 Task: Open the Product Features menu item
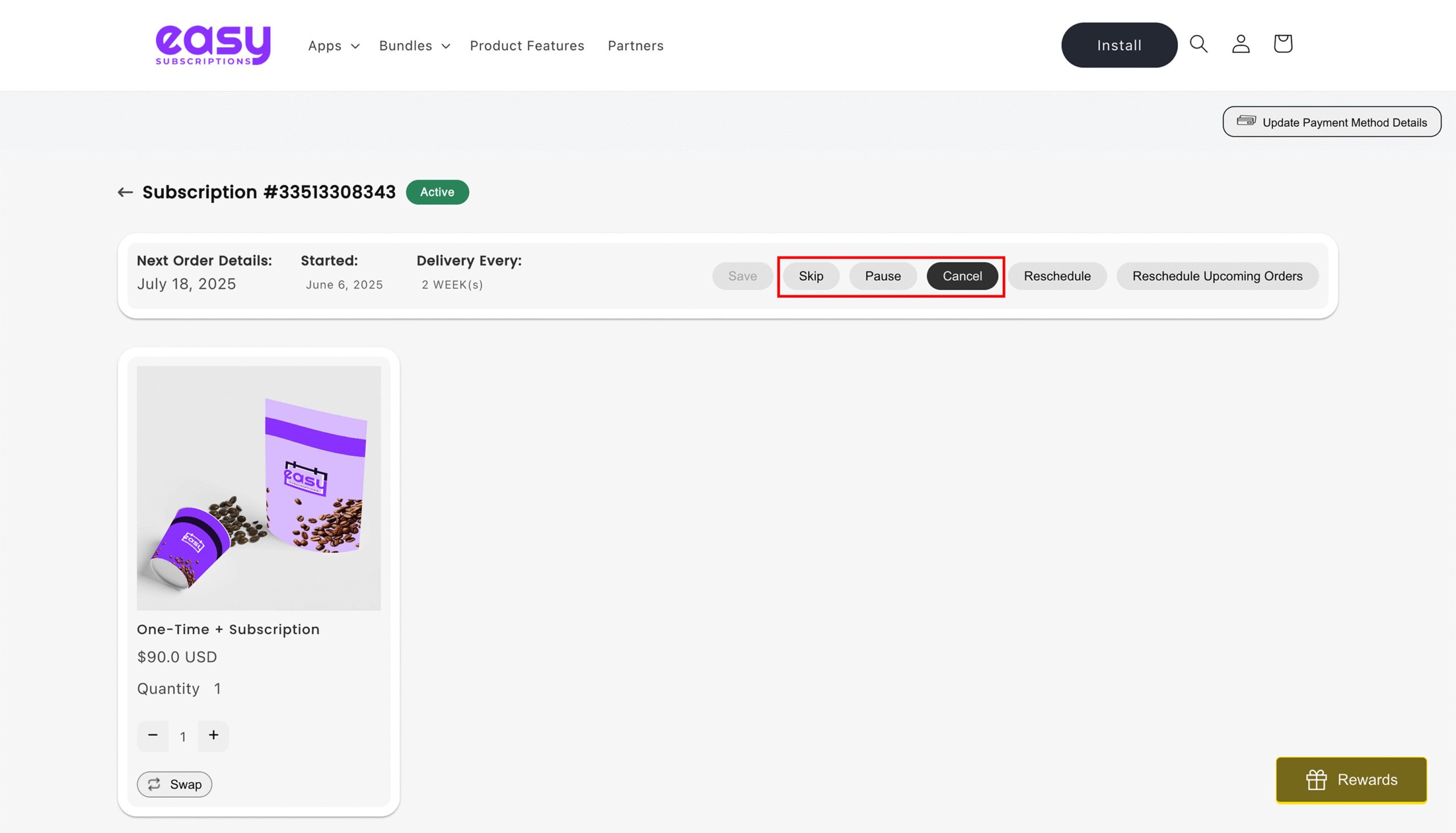pos(527,46)
